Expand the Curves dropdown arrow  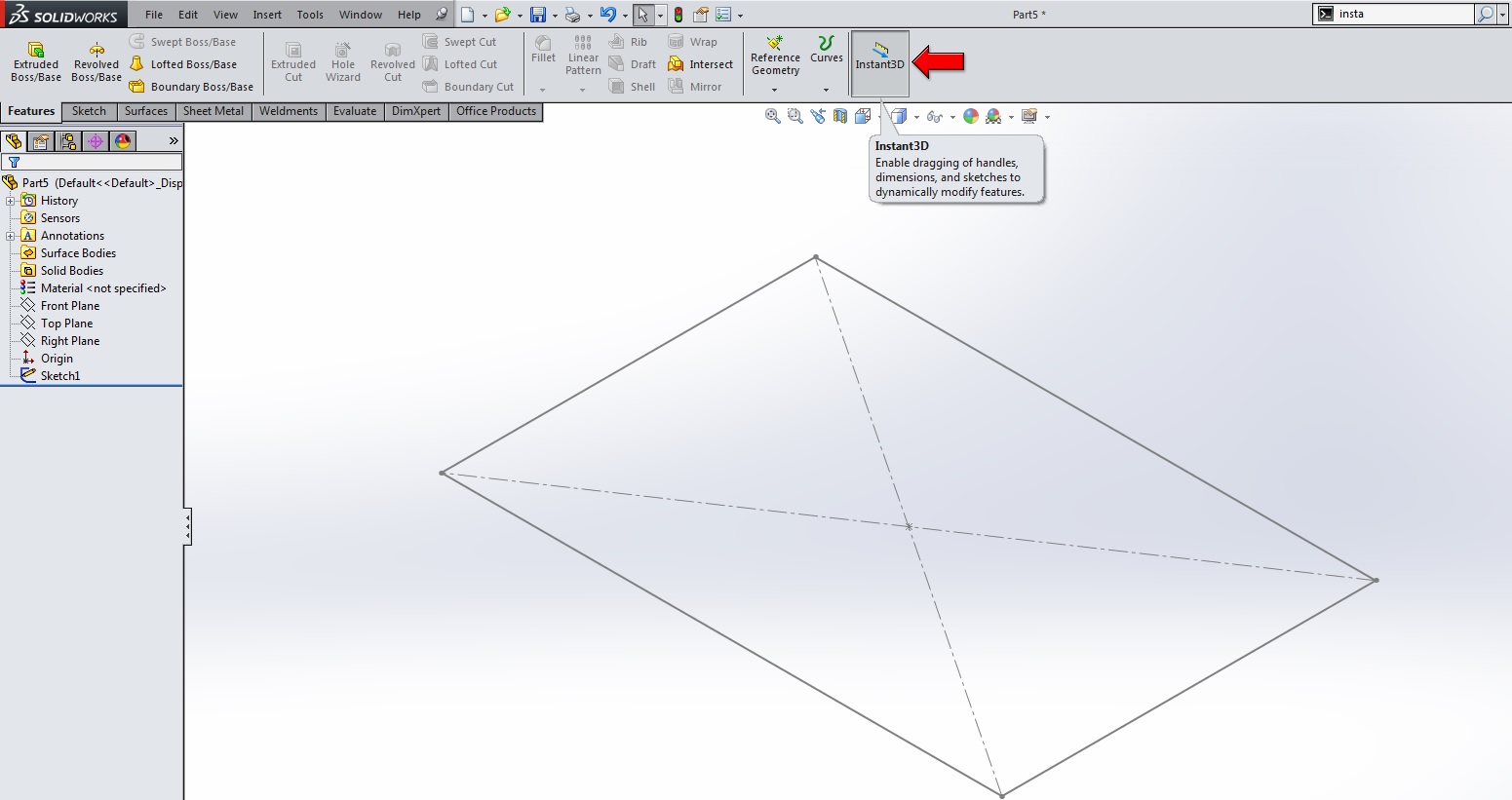click(x=826, y=90)
